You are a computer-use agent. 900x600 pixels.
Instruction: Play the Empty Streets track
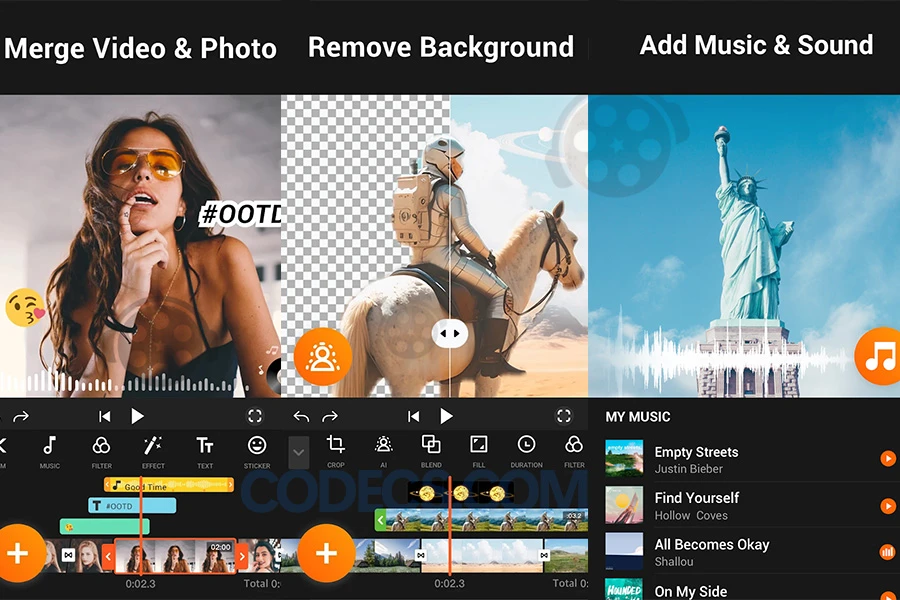pyautogui.click(x=887, y=459)
